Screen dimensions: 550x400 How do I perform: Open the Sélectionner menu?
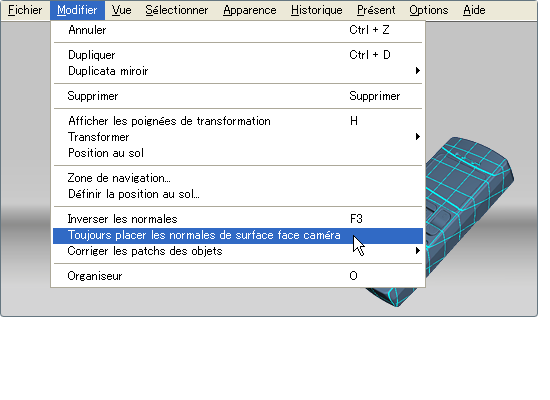(x=177, y=10)
